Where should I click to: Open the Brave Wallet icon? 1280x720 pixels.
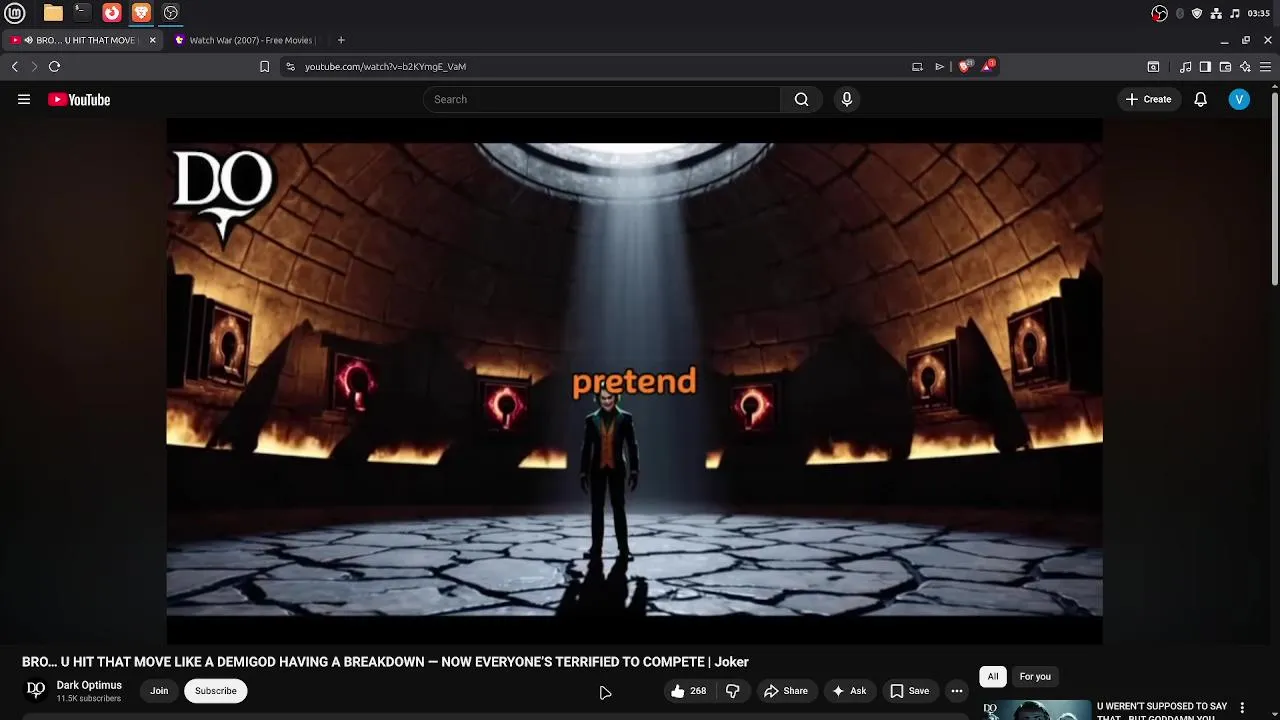(1225, 66)
